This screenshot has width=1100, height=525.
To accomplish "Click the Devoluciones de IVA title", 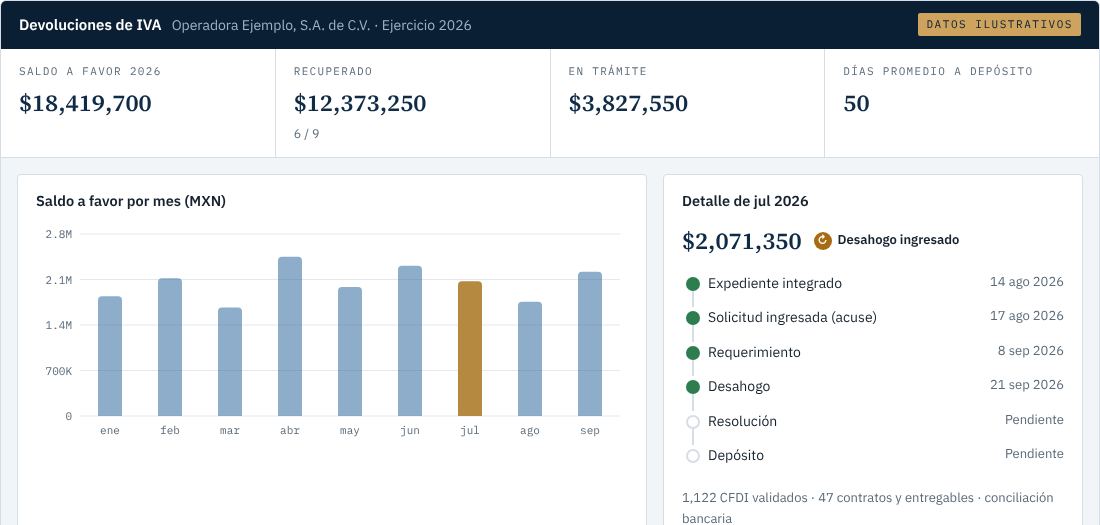I will 90,25.
